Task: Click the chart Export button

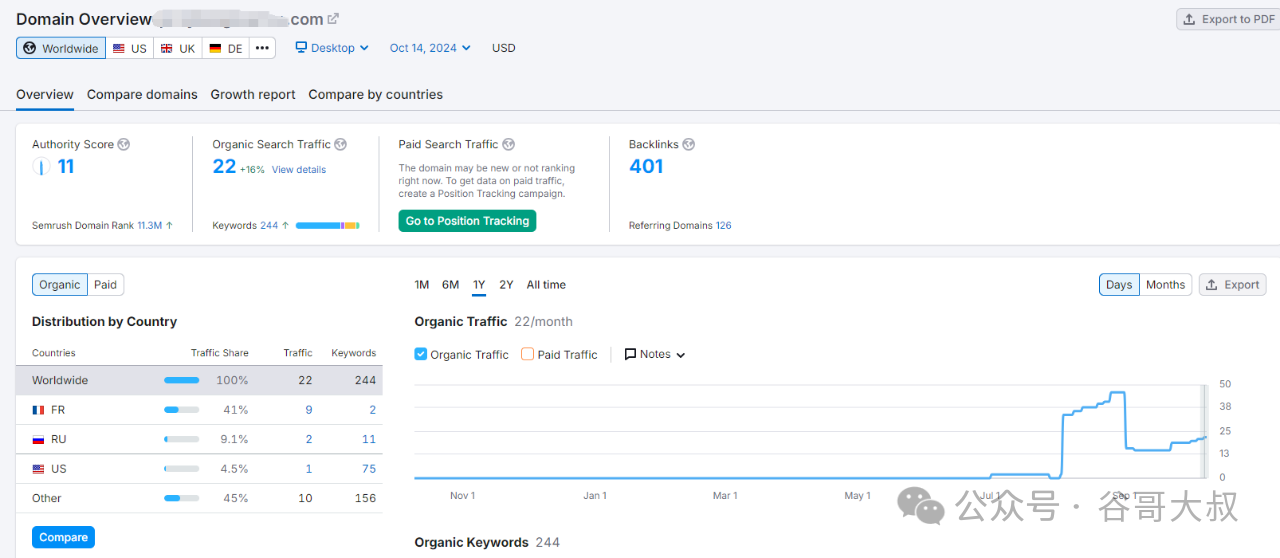Action: [1232, 285]
